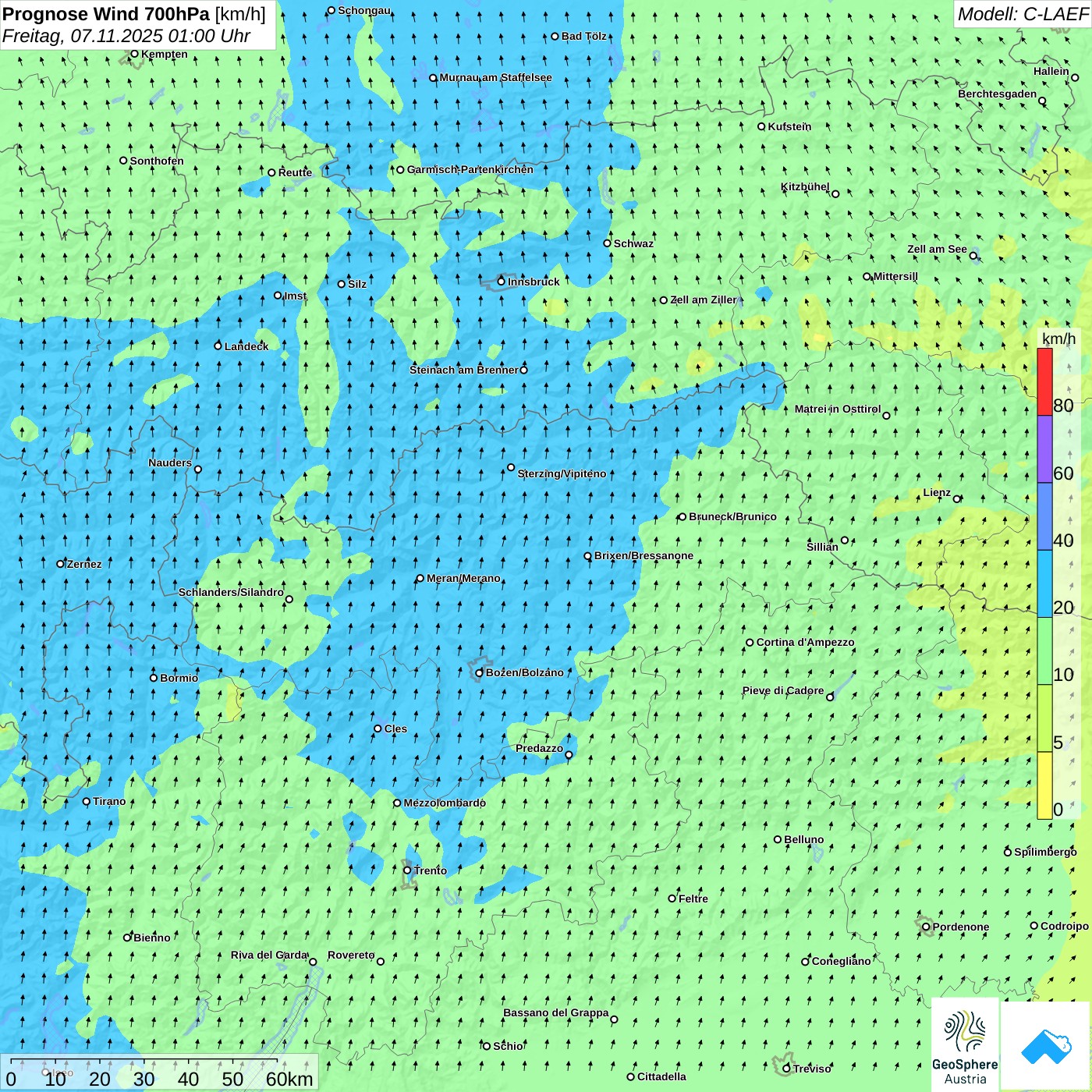
Task: Click the Hallein location dot
Action: point(1075,77)
